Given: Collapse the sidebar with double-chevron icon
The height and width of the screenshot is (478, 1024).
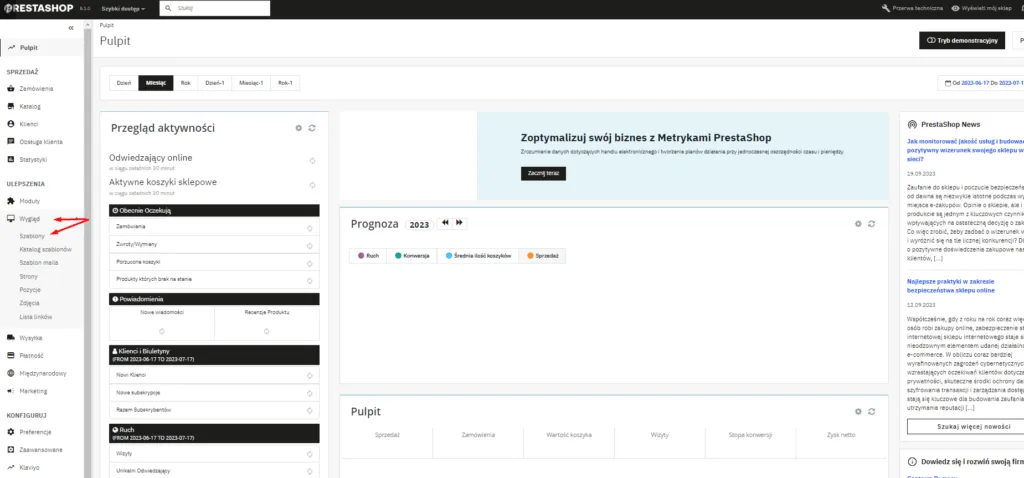Looking at the screenshot, I should point(70,27).
